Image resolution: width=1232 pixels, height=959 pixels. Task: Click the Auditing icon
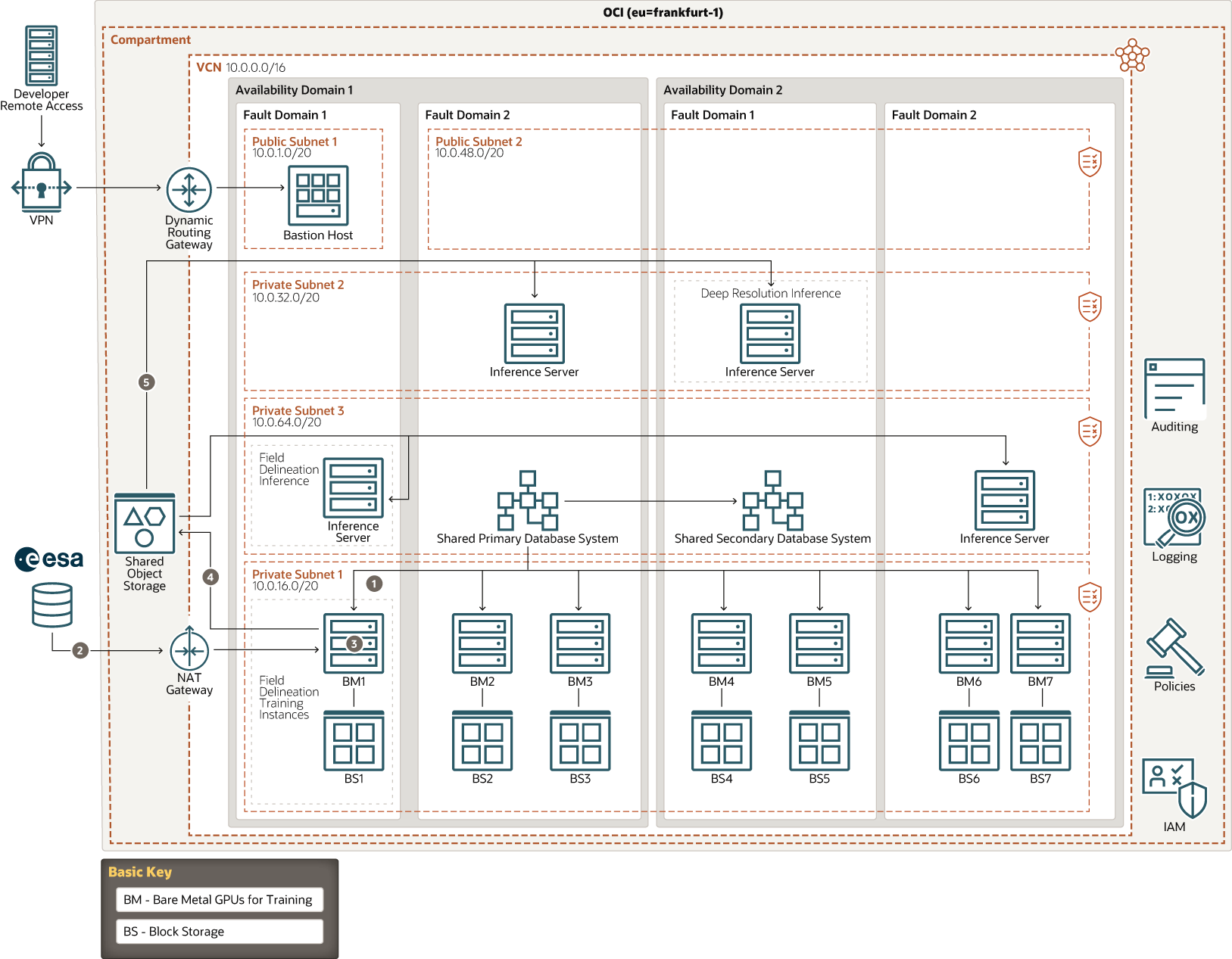click(1174, 388)
